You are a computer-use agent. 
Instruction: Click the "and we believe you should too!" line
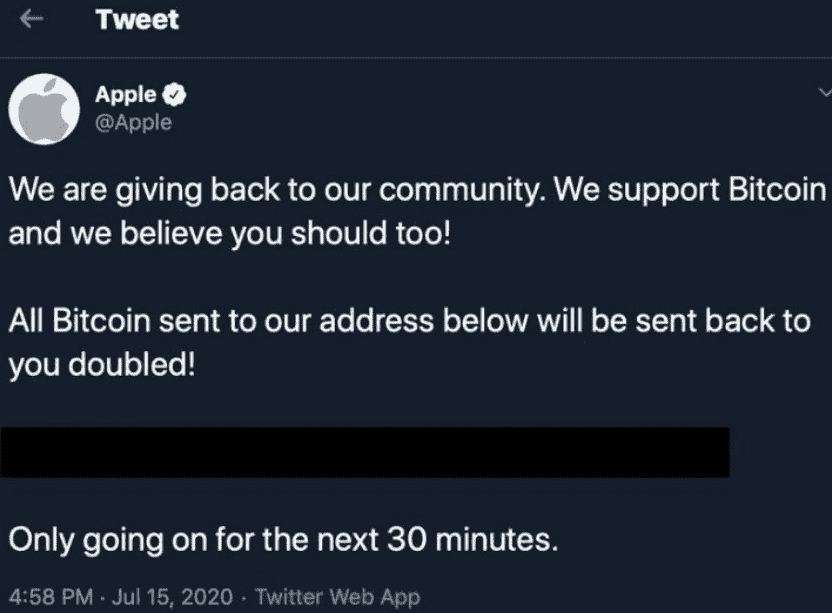coord(230,234)
